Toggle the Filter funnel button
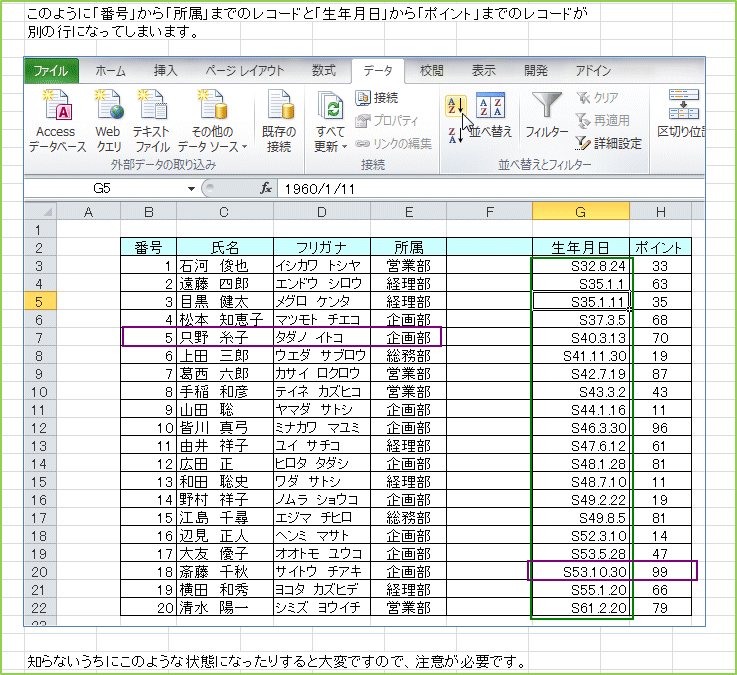Screen dimensions: 737x675 coord(546,113)
